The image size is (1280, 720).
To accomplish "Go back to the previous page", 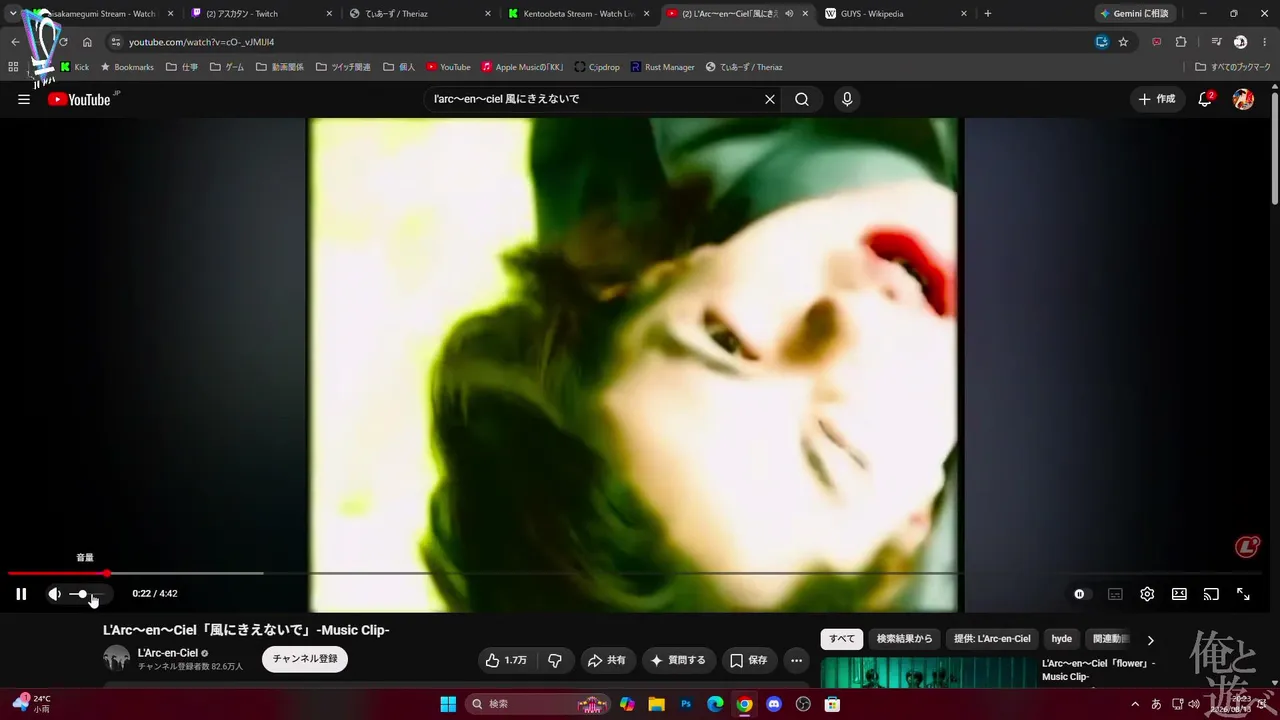I will tap(15, 42).
